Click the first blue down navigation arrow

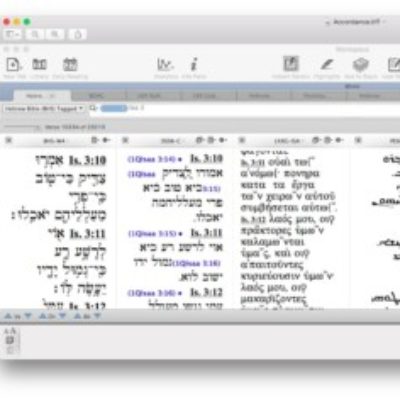(x=28, y=316)
